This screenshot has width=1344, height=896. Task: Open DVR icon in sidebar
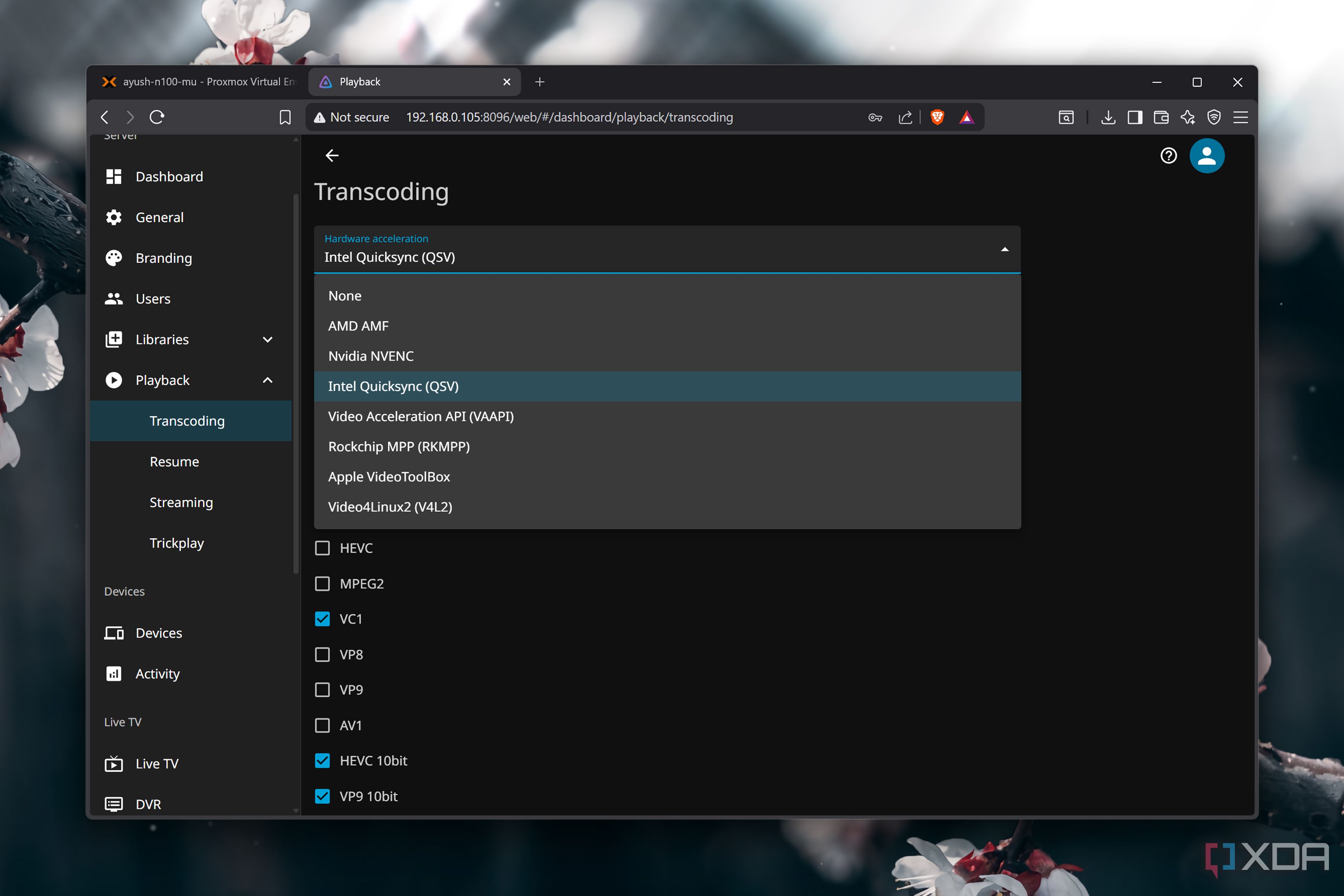(114, 805)
